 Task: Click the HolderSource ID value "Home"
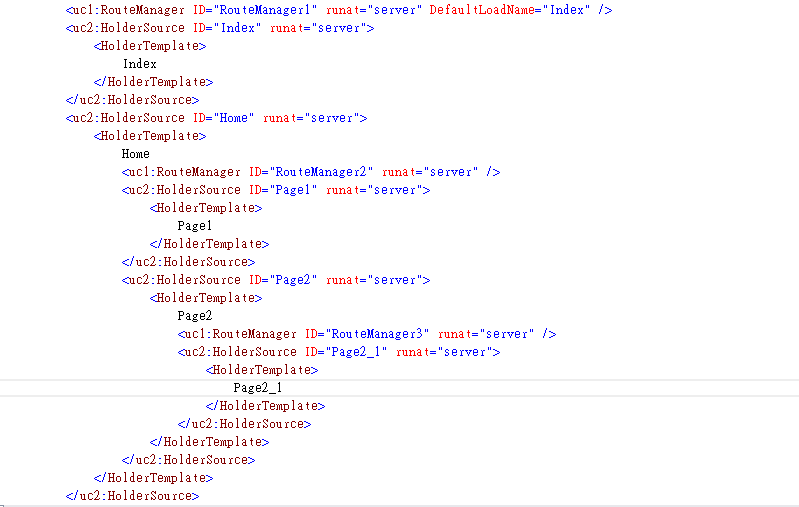[233, 118]
